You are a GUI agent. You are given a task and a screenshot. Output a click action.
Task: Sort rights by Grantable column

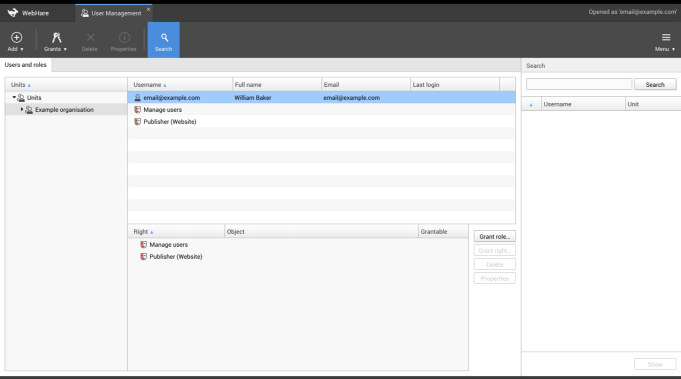click(443, 231)
